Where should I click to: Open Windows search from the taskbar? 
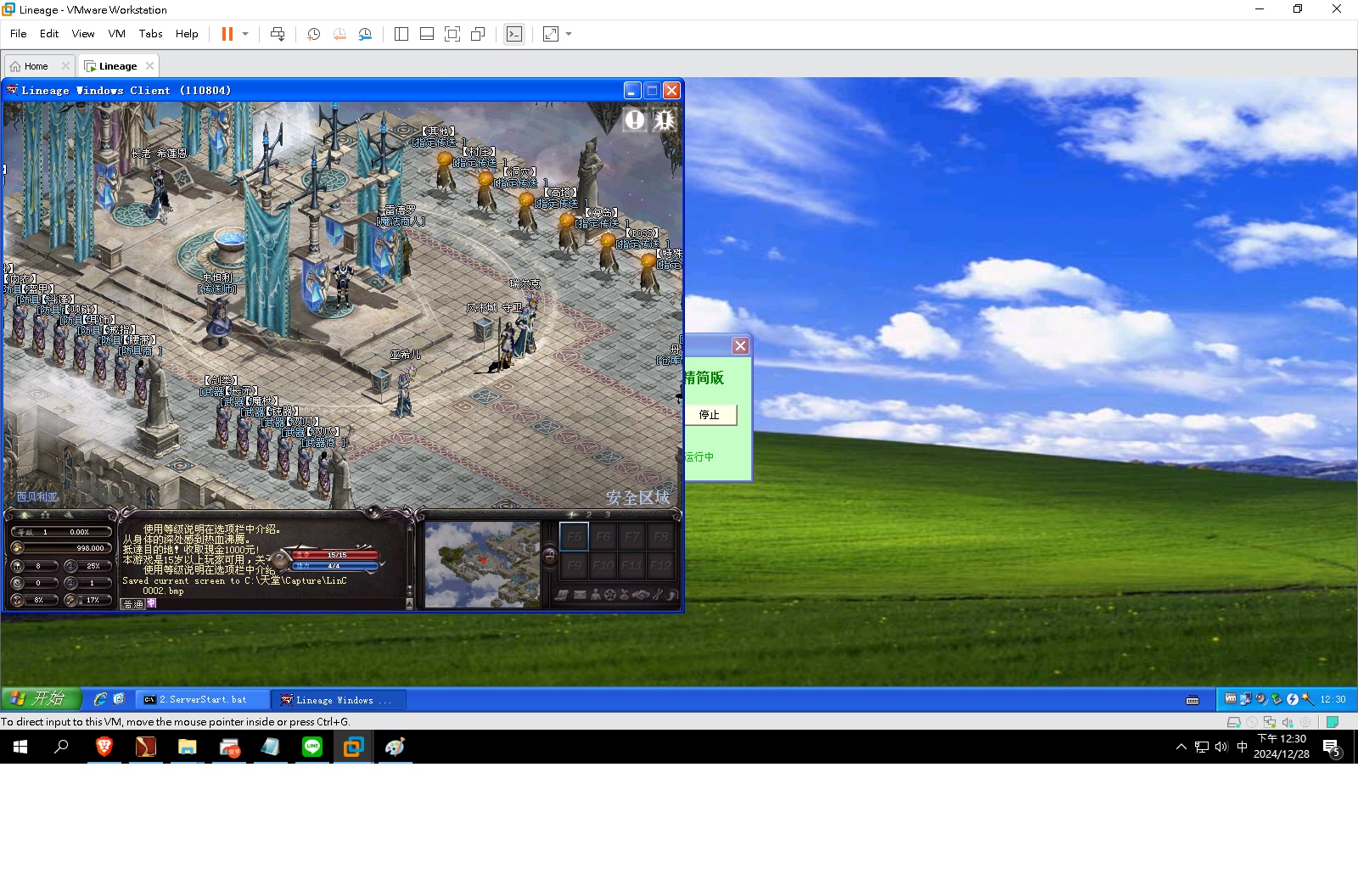(61, 747)
